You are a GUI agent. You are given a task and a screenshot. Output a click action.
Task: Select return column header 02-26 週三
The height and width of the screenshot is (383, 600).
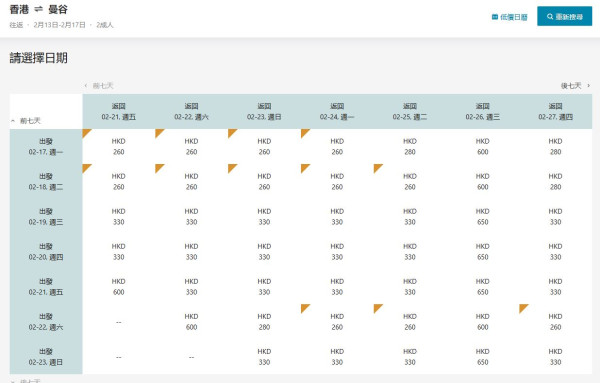click(483, 111)
